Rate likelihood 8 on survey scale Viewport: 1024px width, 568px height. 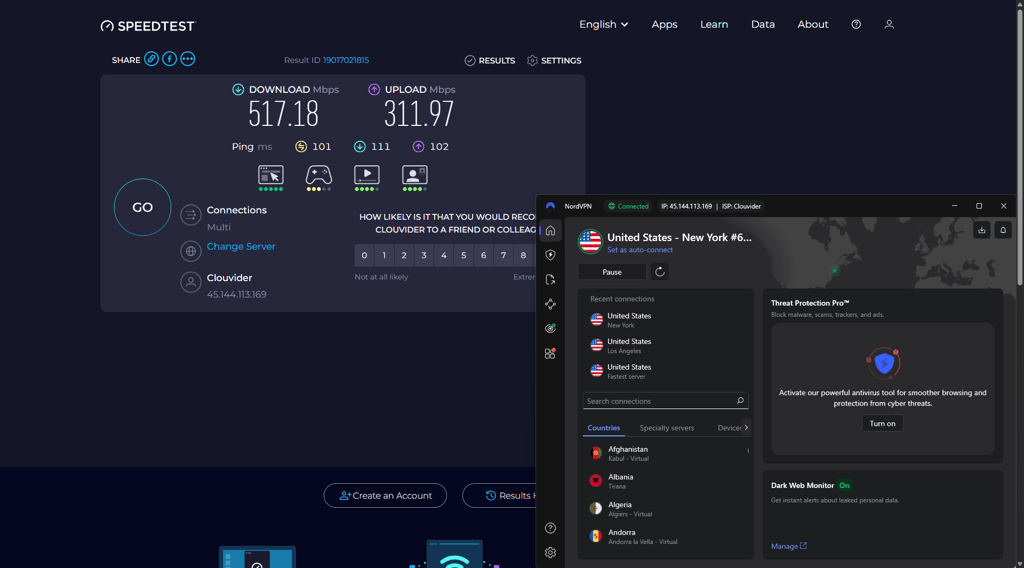pyautogui.click(x=523, y=255)
